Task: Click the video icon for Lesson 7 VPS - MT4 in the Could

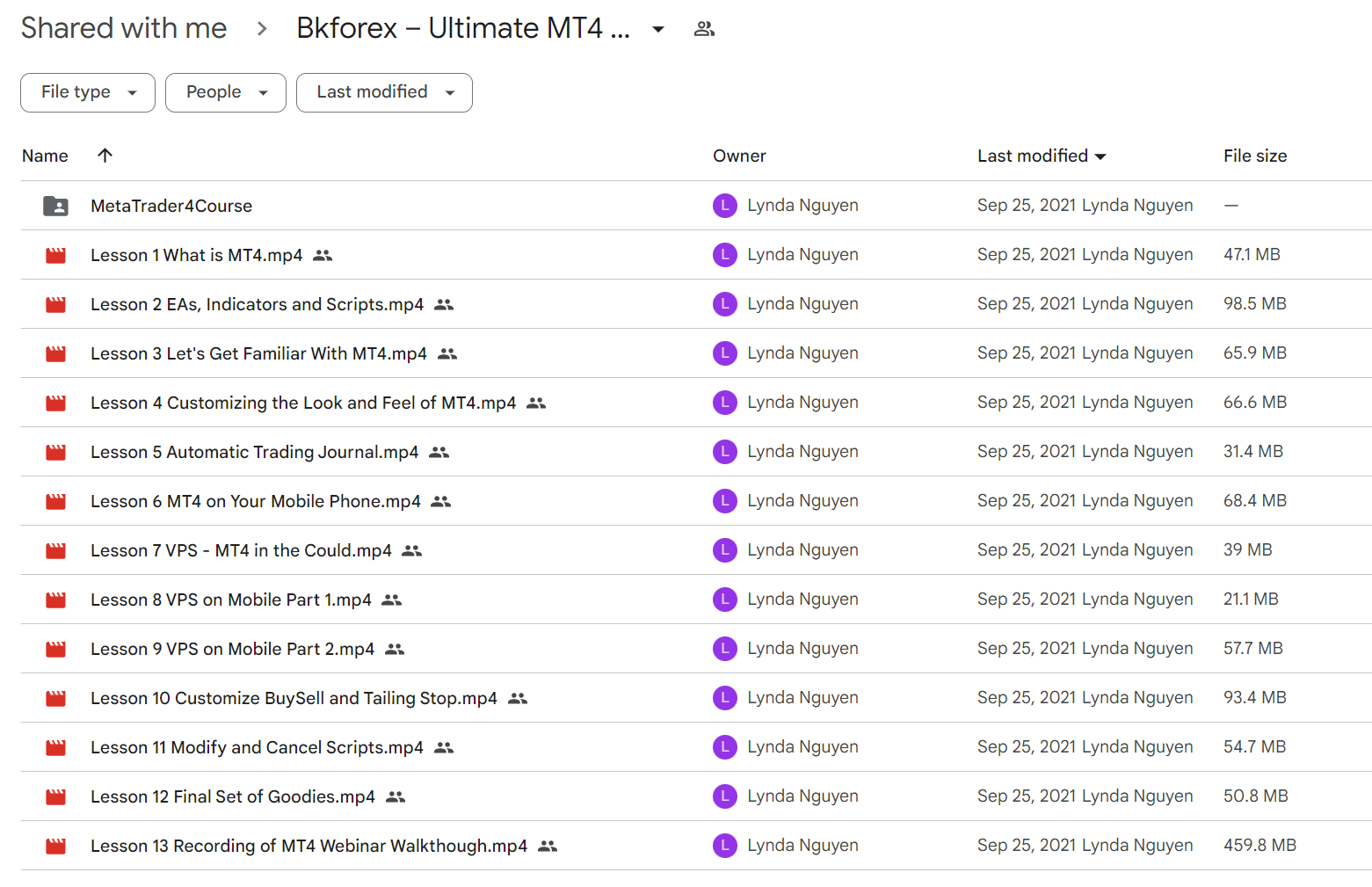Action: pyautogui.click(x=55, y=551)
